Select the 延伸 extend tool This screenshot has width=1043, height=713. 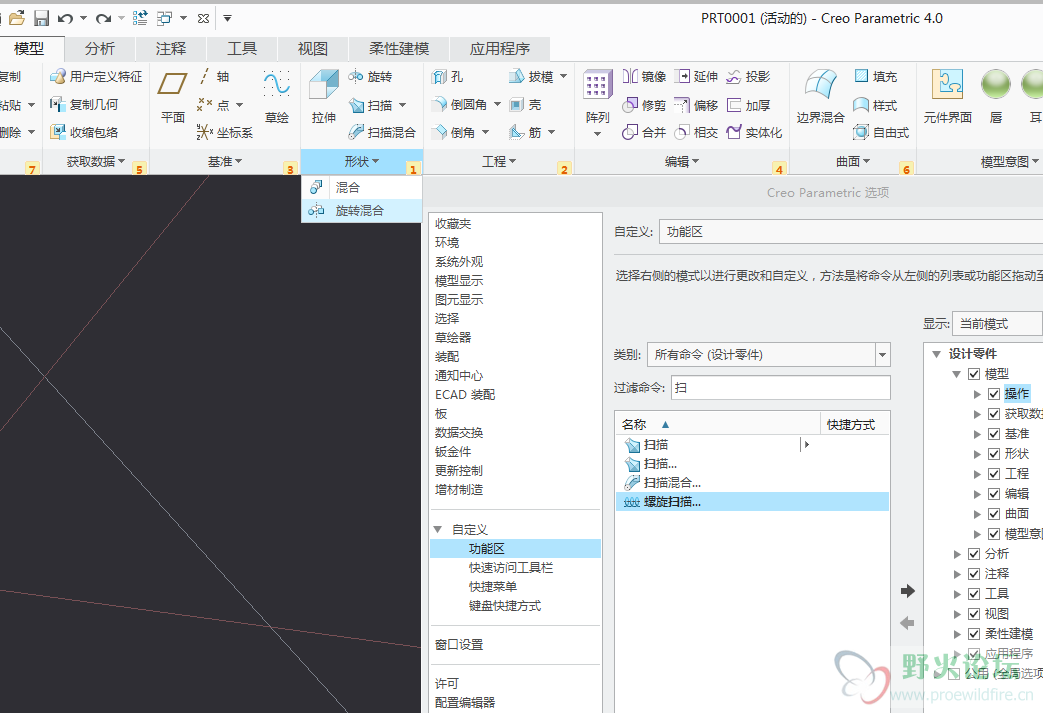click(696, 76)
